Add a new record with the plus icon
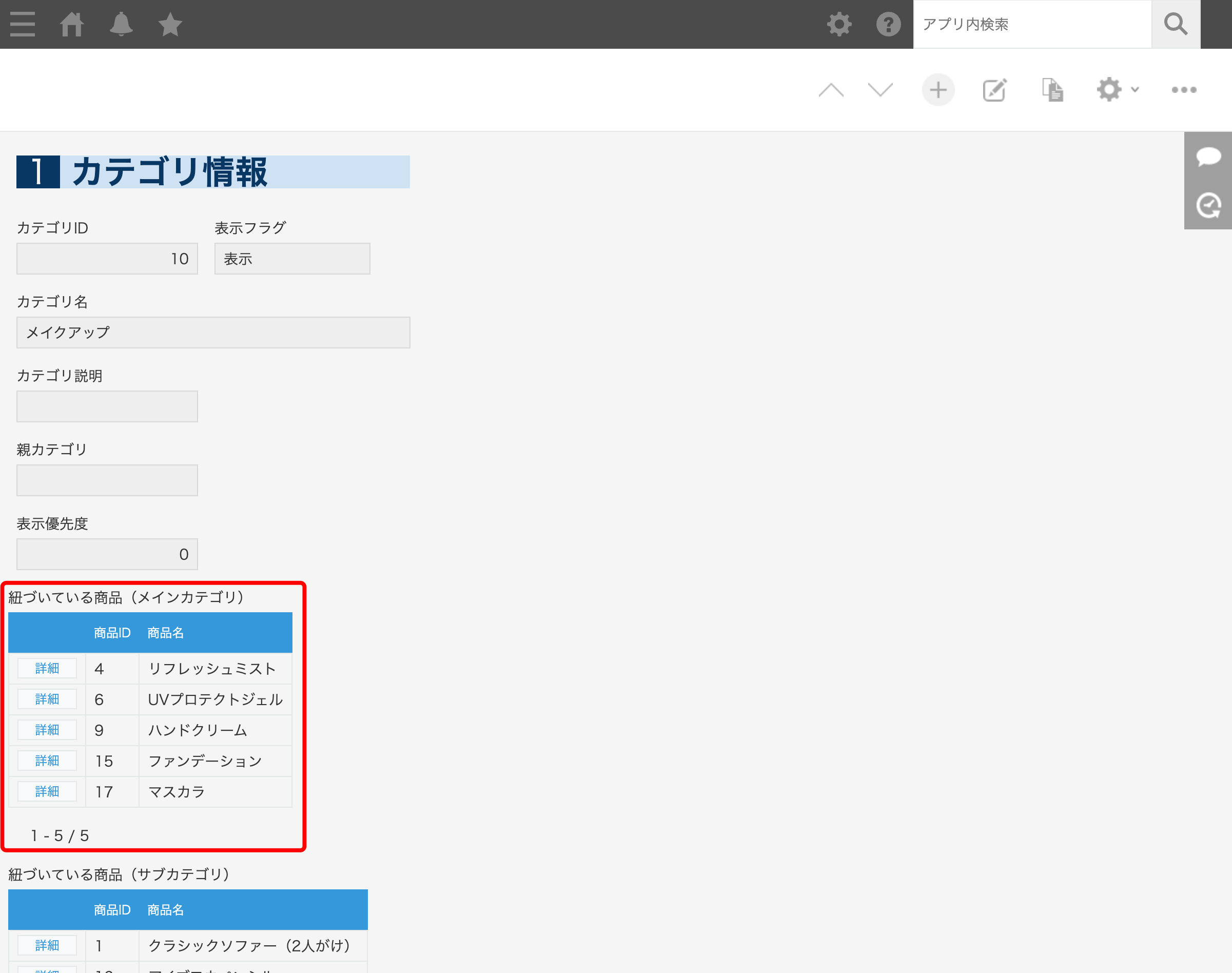The height and width of the screenshot is (973, 1232). pyautogui.click(x=938, y=89)
